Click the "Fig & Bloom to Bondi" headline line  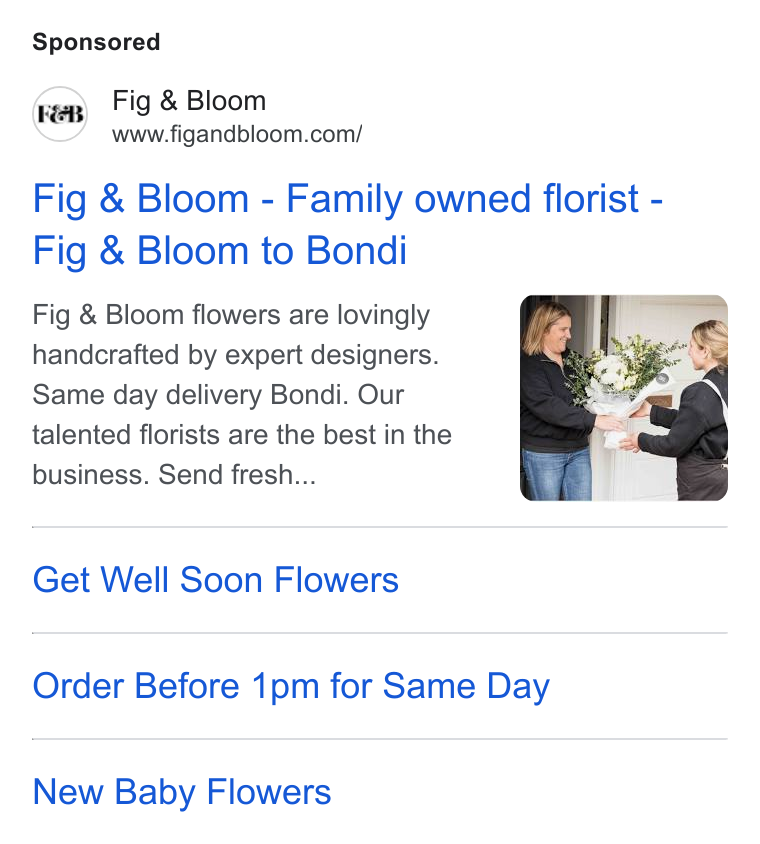(x=220, y=251)
